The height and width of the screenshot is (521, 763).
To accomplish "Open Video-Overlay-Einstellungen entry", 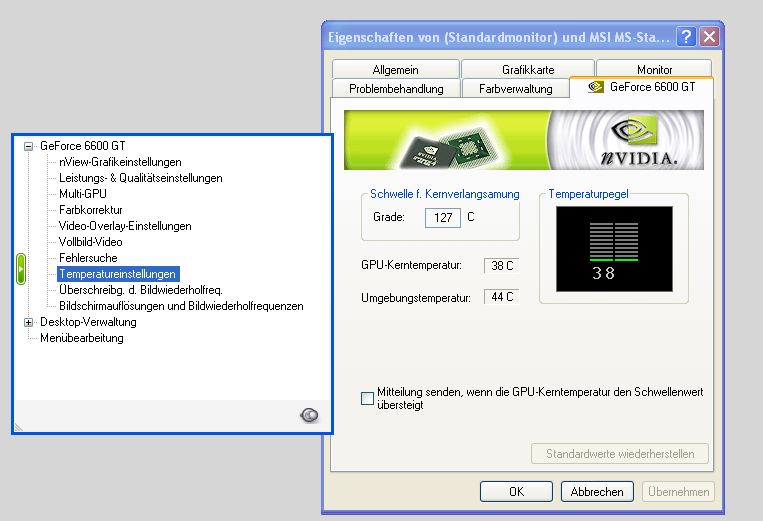I will (x=125, y=226).
